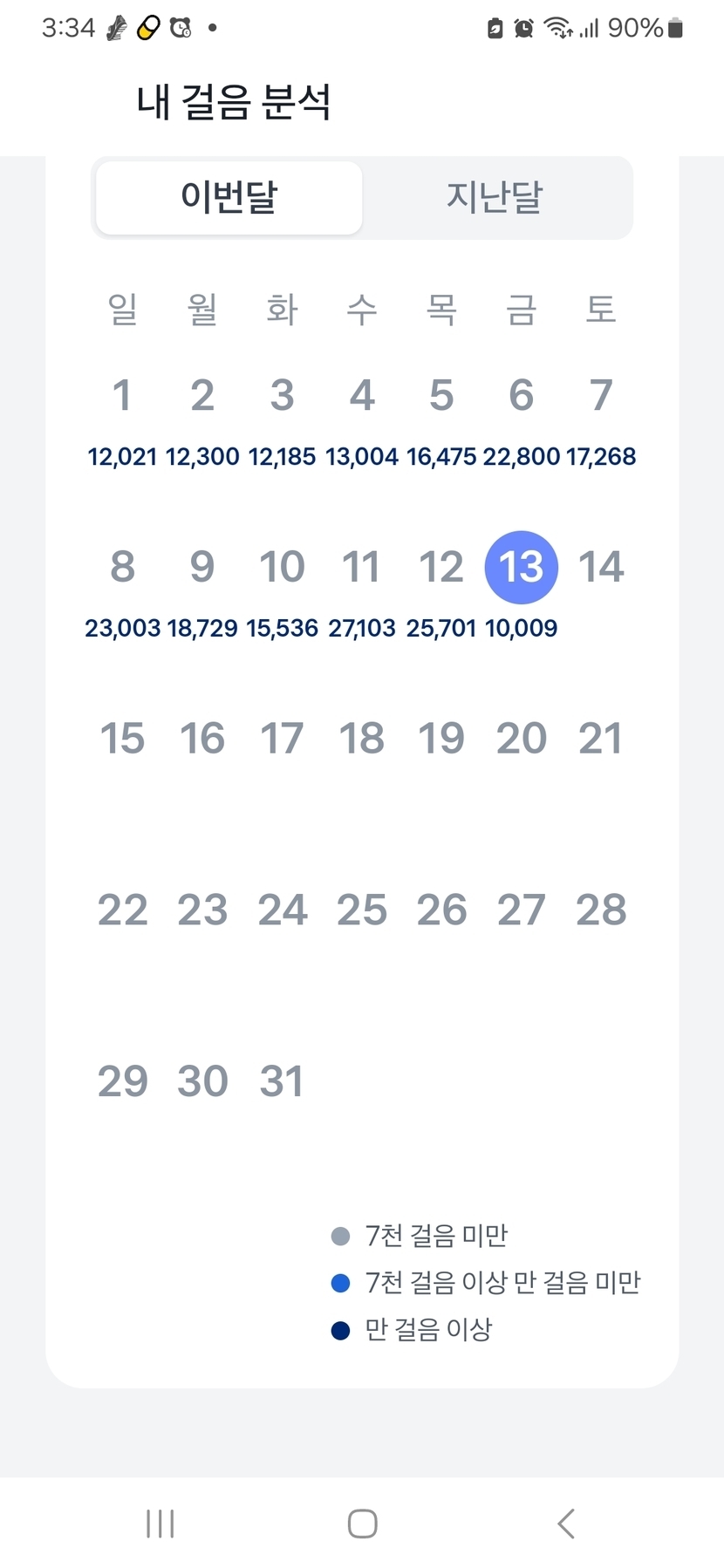
Task: Tap the 내 걸음 분석 title
Action: pyautogui.click(x=234, y=102)
